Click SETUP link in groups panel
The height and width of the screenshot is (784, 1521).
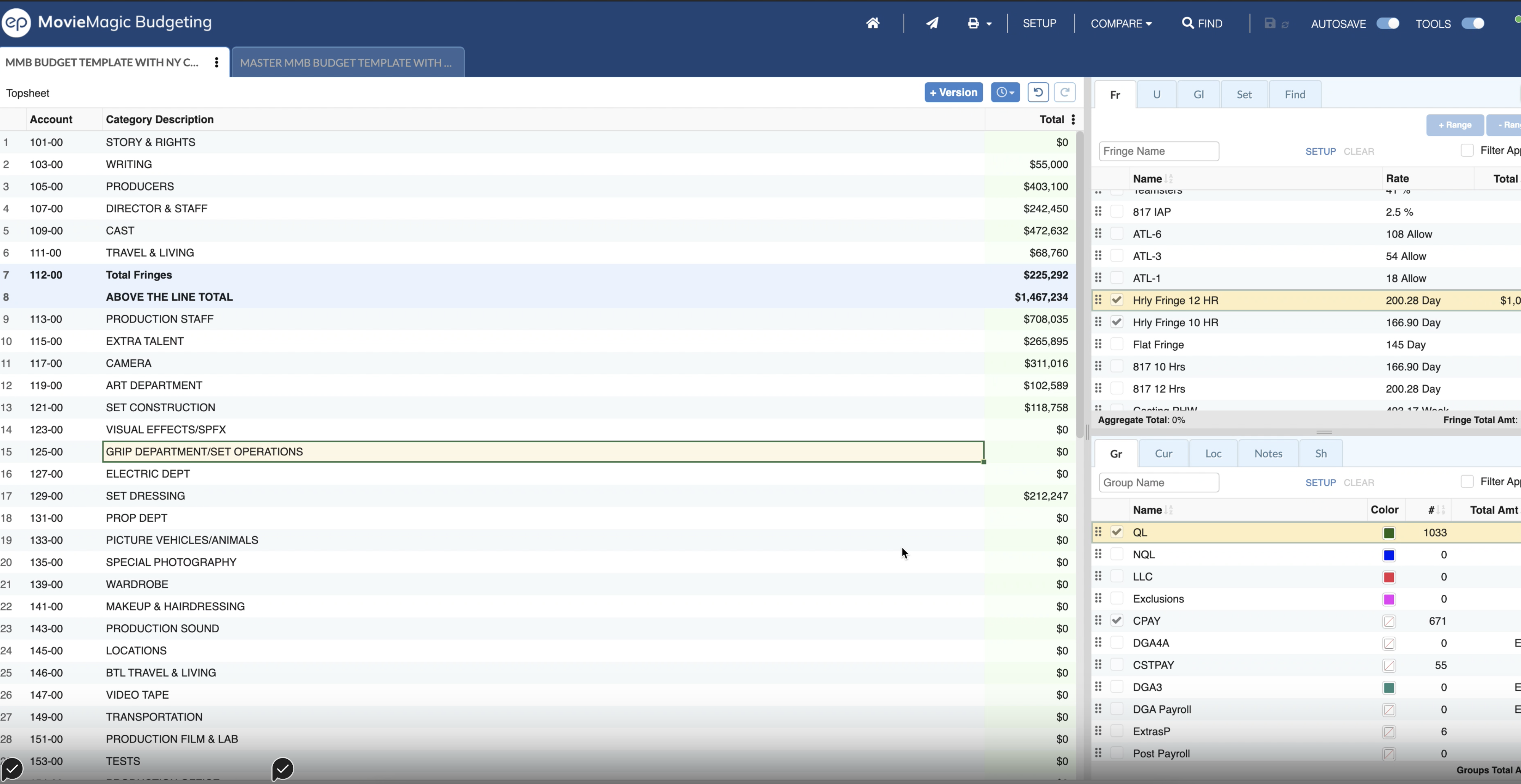(x=1320, y=482)
